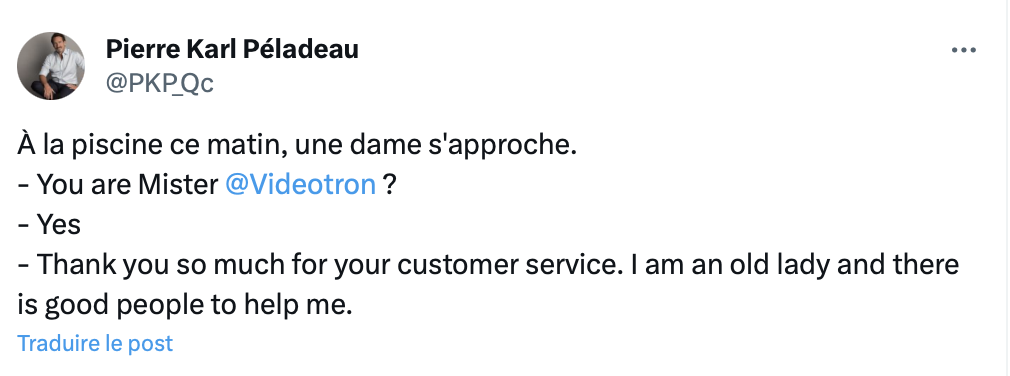This screenshot has height=376, width=1010.
Task: Click Pierre Karl Péladeau's round profile photo
Action: 51,66
